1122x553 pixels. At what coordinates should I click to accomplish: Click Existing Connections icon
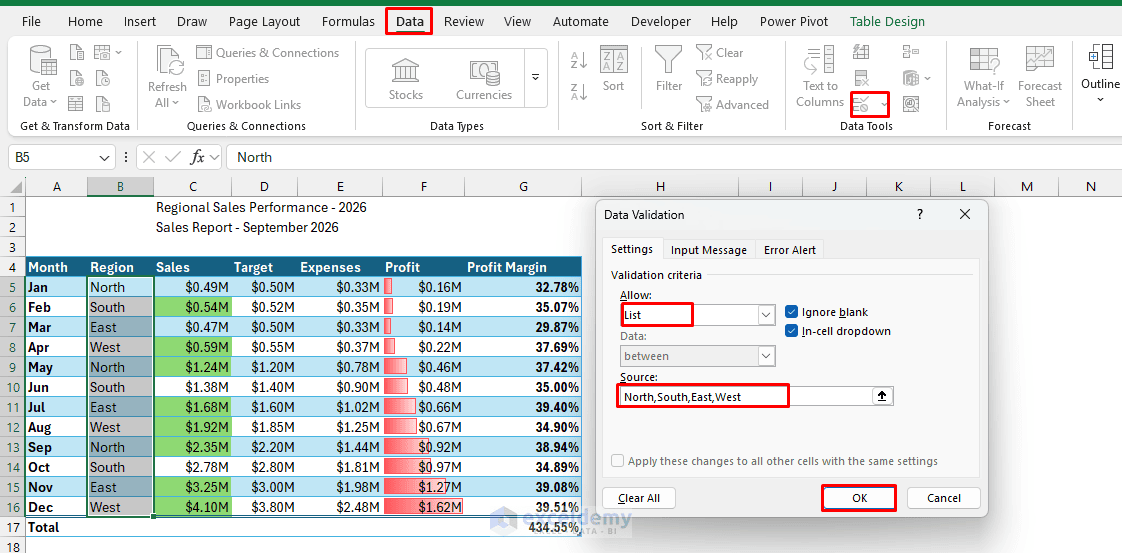tap(102, 104)
